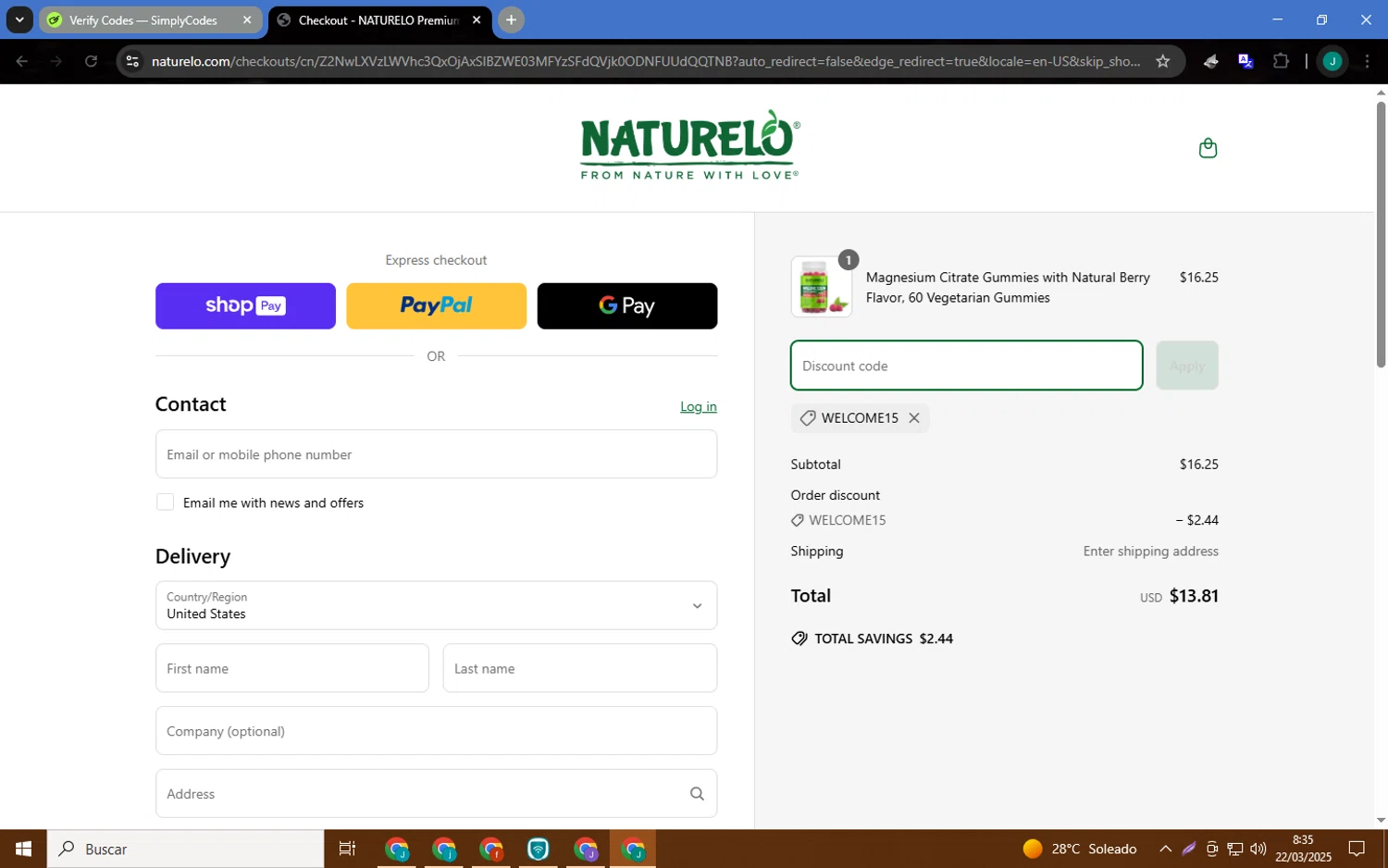View site information icon in address bar

(x=132, y=61)
